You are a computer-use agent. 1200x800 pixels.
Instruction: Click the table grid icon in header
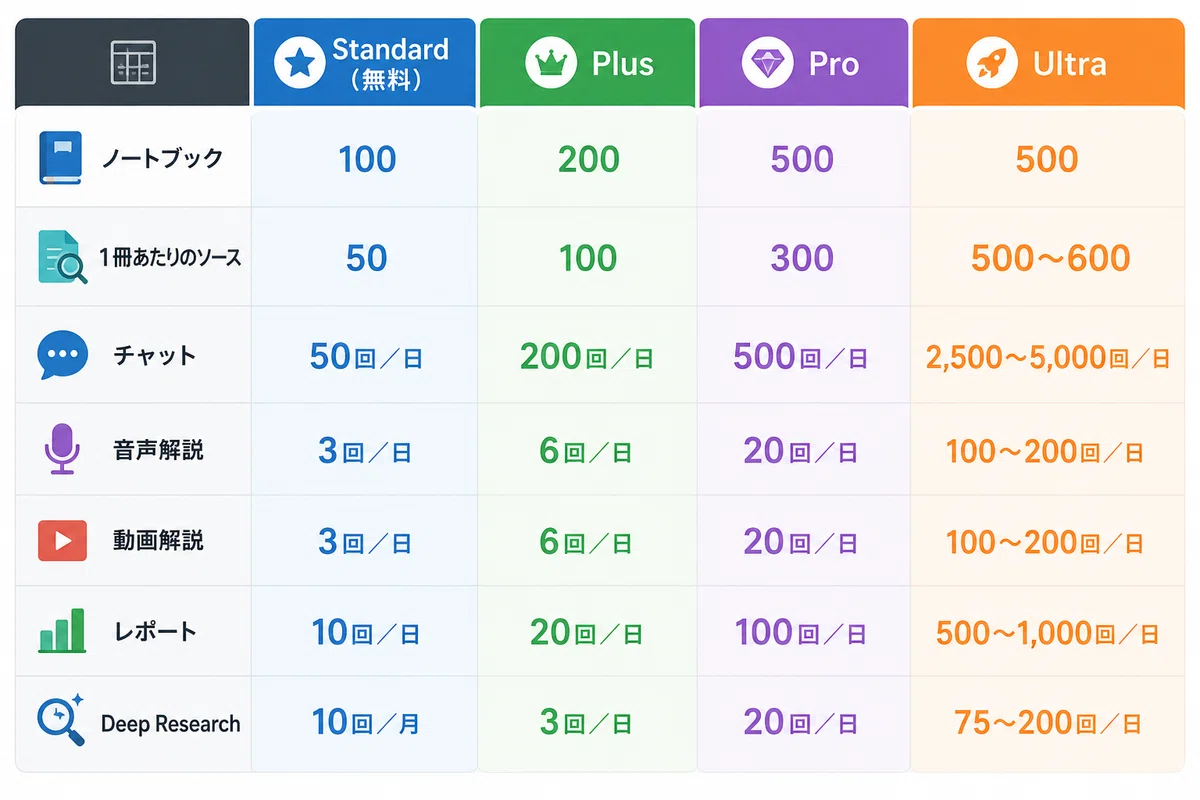(x=132, y=64)
